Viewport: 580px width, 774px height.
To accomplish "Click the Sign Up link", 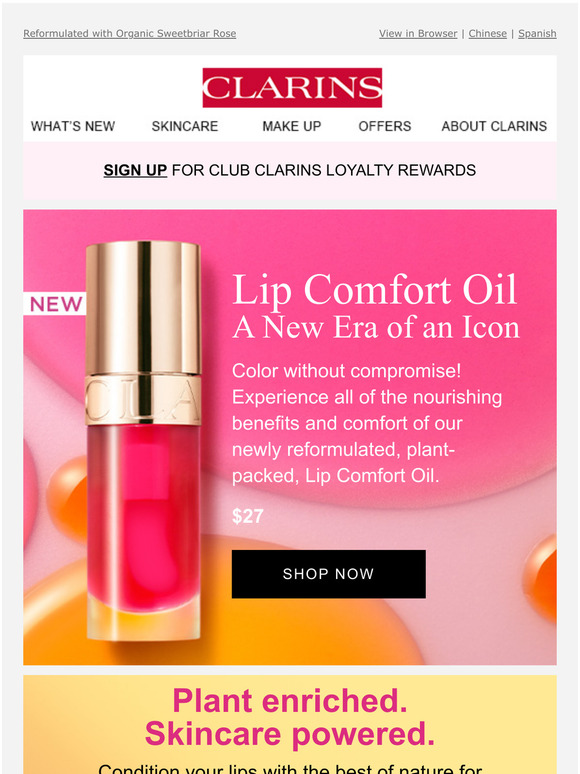I will pyautogui.click(x=135, y=170).
